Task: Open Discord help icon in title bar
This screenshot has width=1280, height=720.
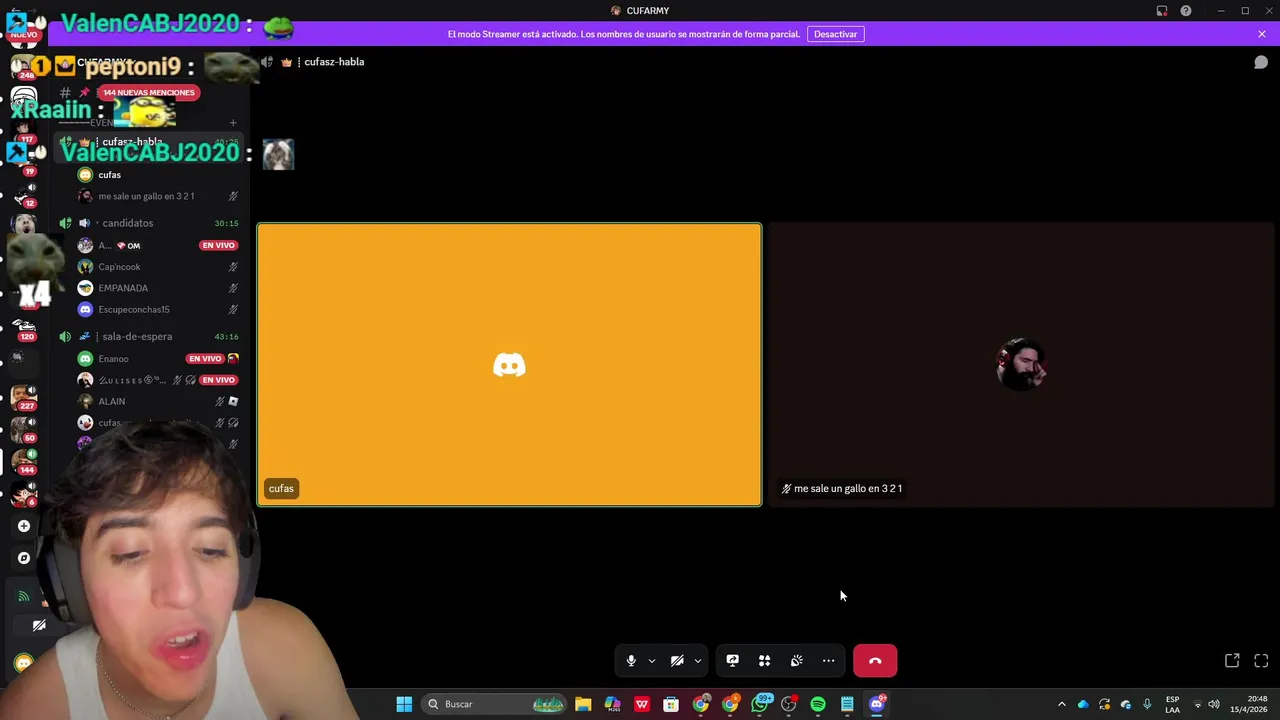Action: 1186,11
